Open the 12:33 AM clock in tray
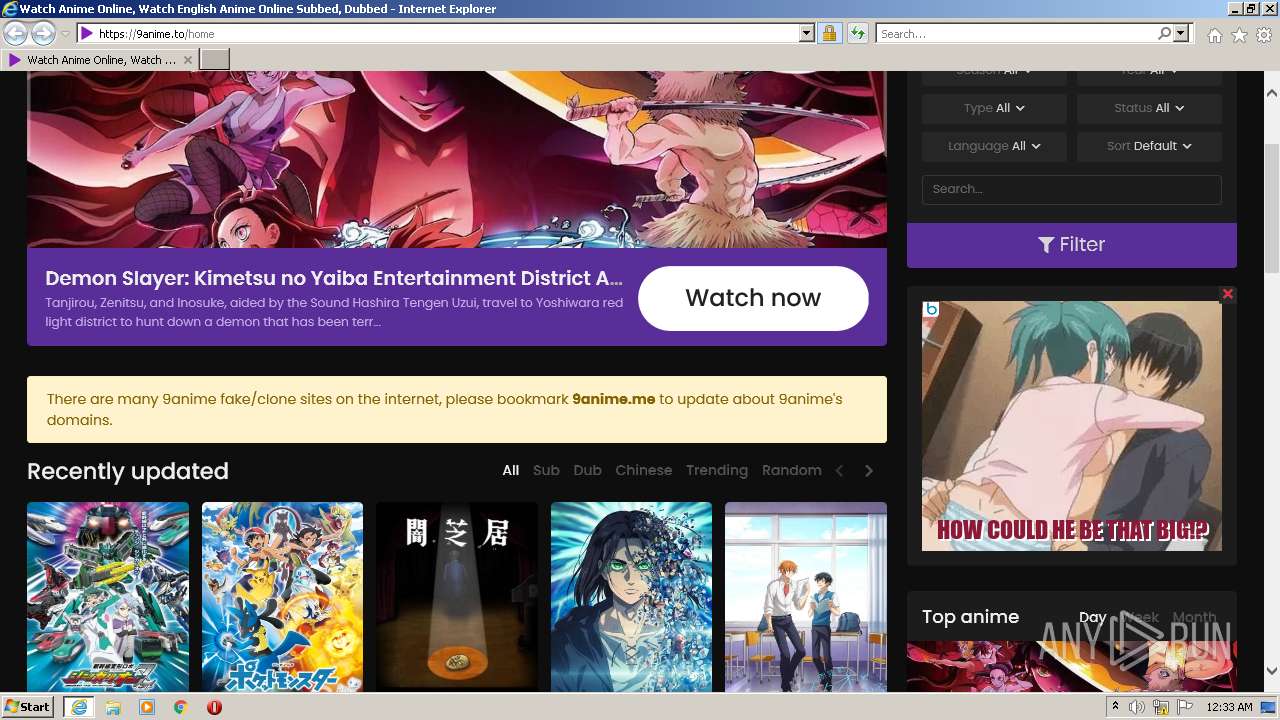 point(1229,707)
